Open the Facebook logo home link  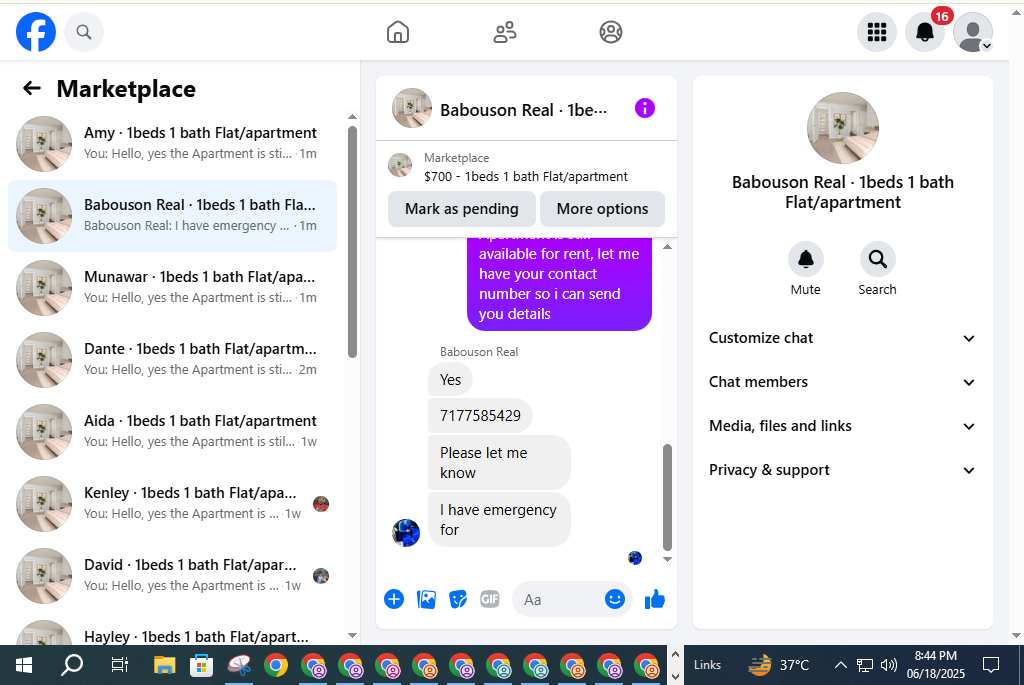pos(36,32)
